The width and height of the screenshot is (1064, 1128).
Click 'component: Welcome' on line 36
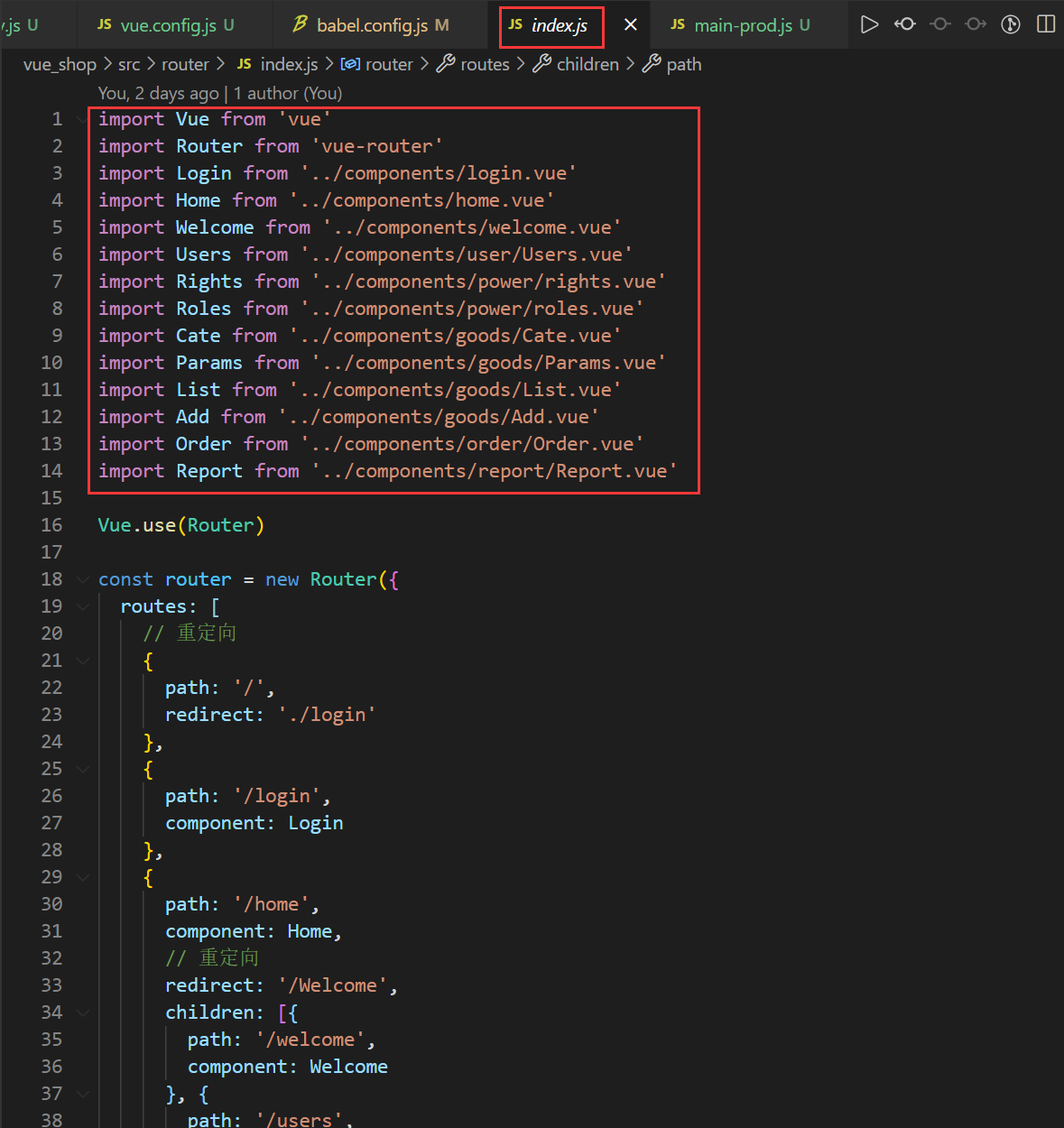[288, 1067]
